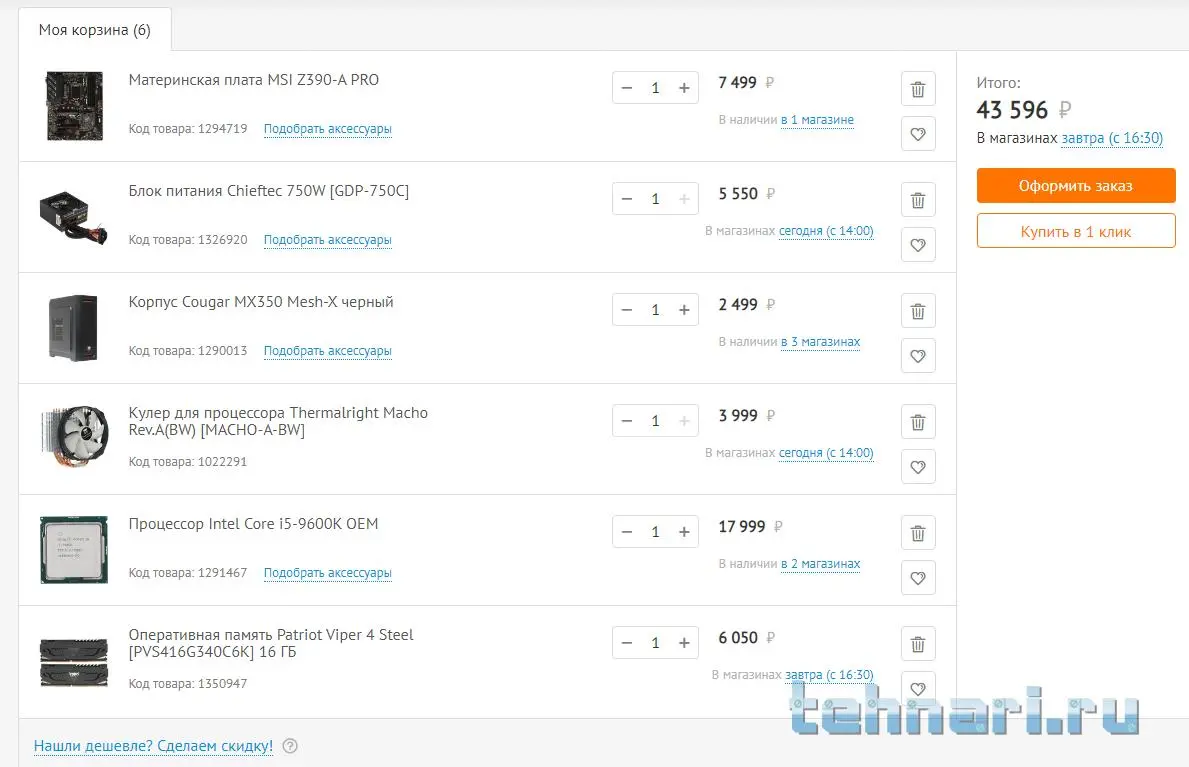Open Chieftec power supply thumbnail
Screen dimensions: 1189x767
(73, 218)
